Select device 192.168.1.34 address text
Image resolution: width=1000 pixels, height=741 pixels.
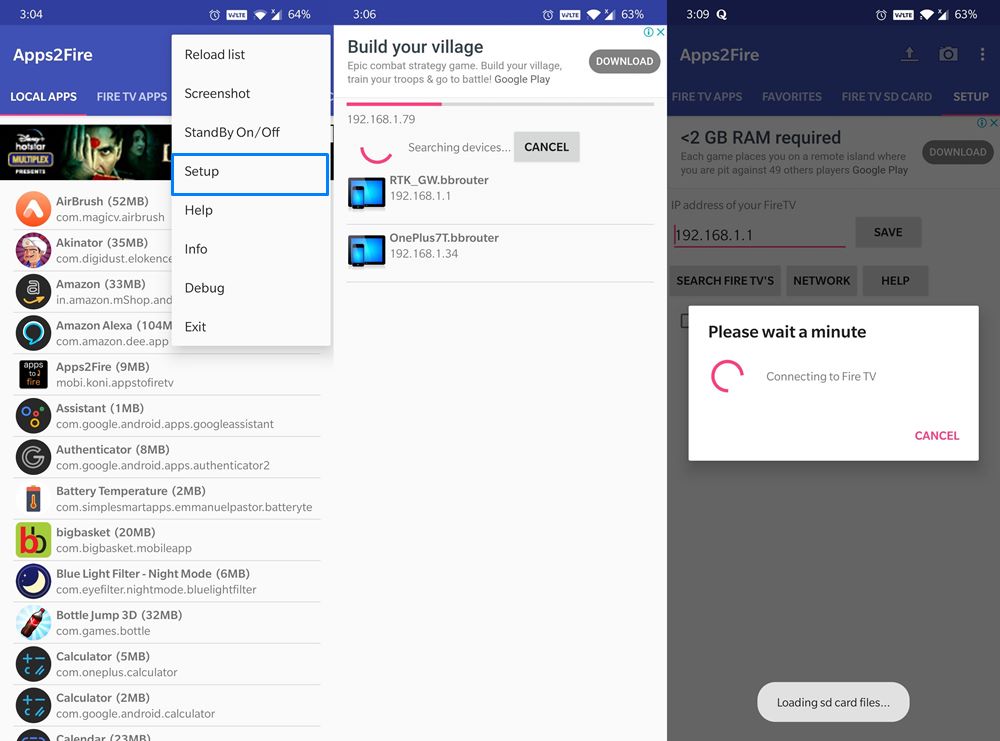[x=424, y=254]
